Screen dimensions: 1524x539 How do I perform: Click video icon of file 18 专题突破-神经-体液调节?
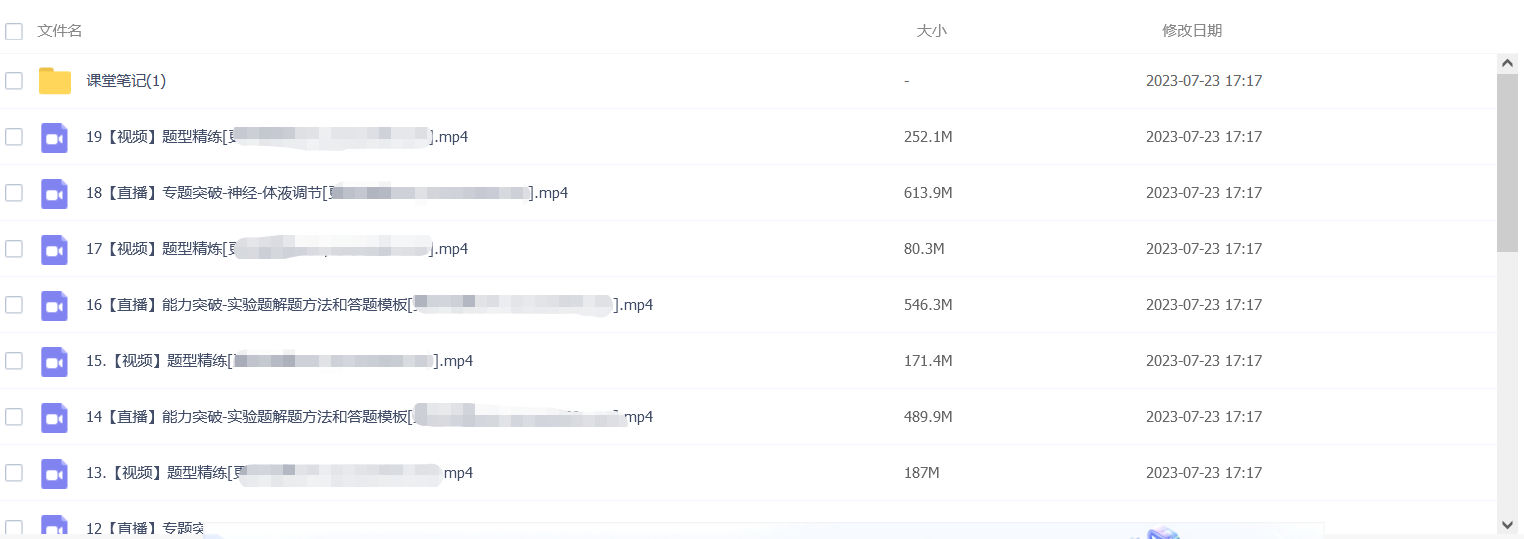[54, 193]
